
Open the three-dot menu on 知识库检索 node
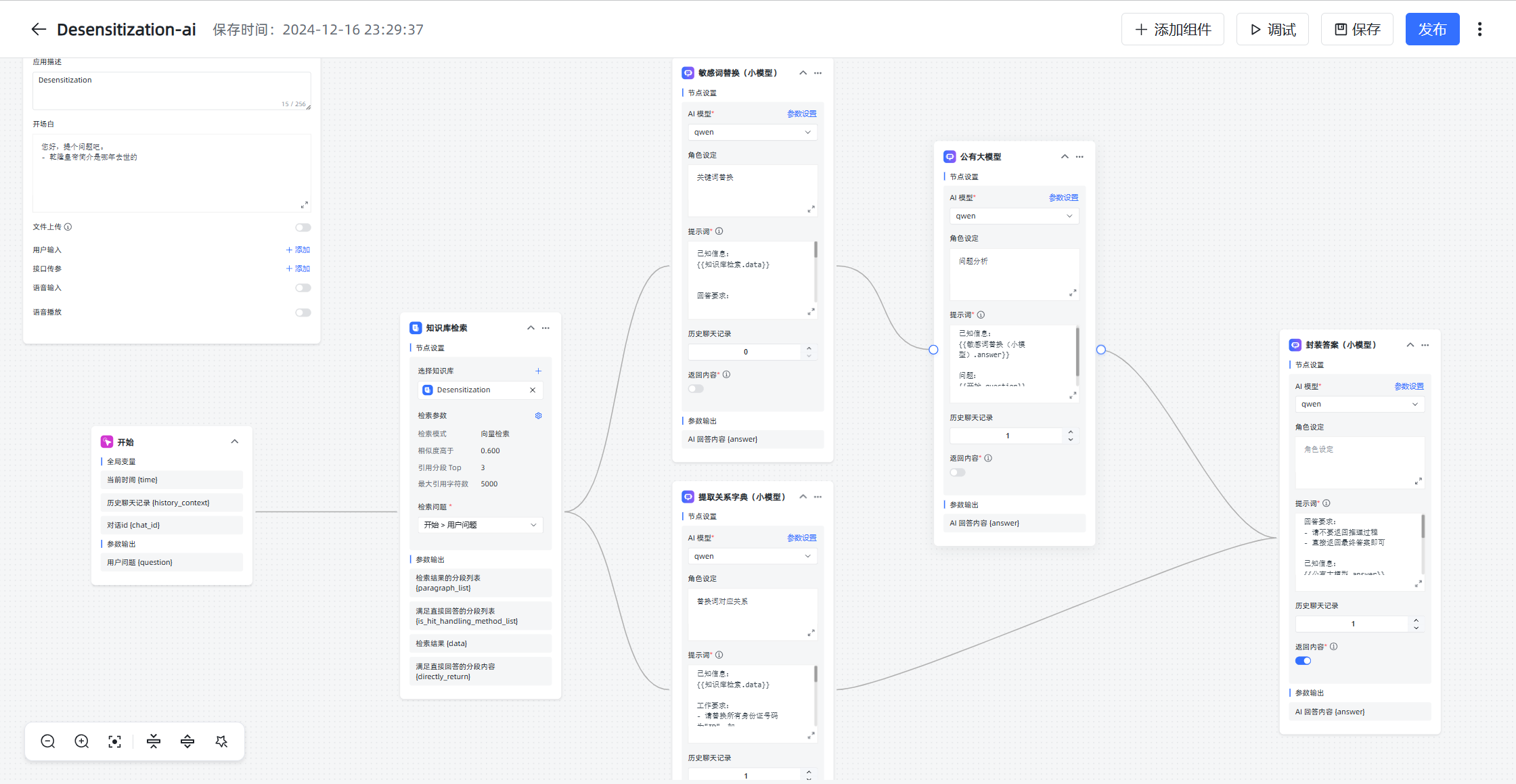[546, 328]
